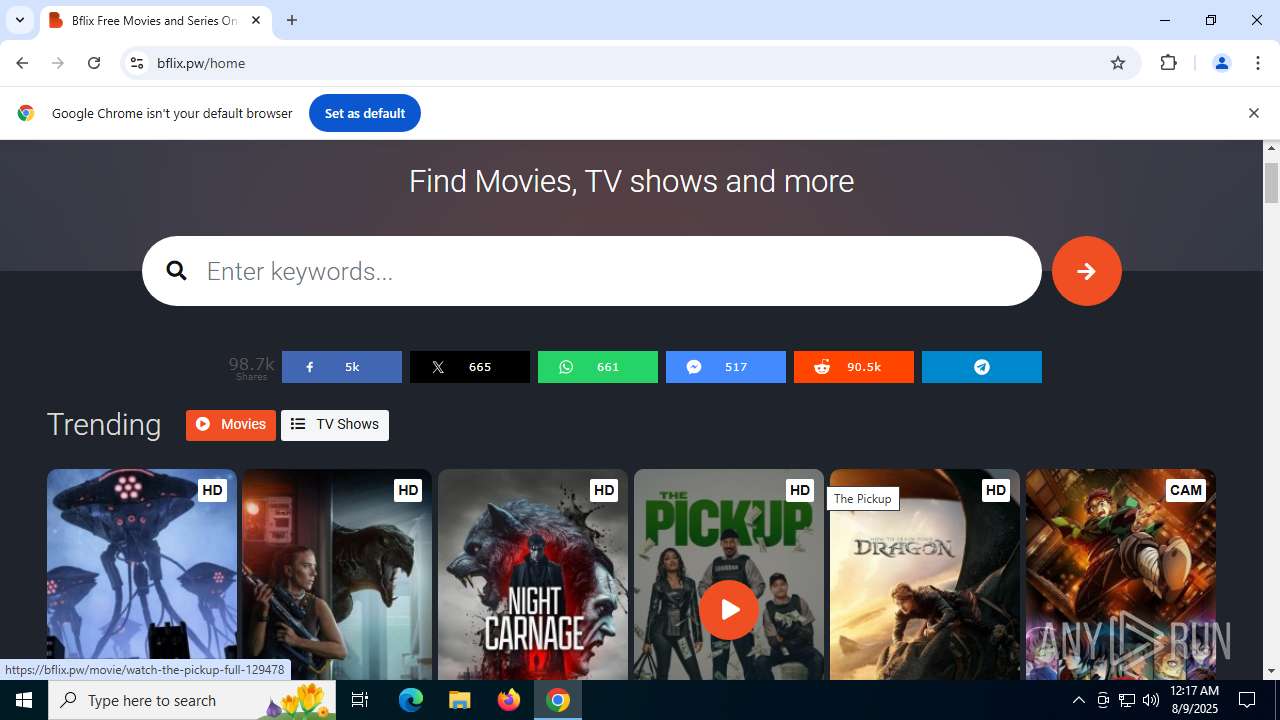Click the page vertical scrollbar thumb

click(1272, 183)
